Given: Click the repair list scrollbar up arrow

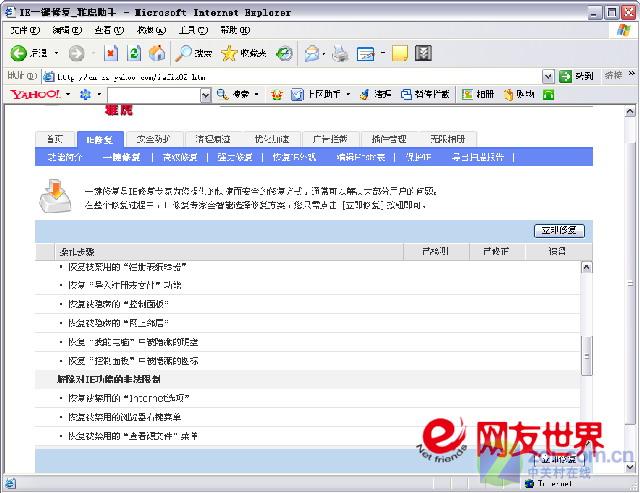Looking at the screenshot, I should tap(586, 267).
